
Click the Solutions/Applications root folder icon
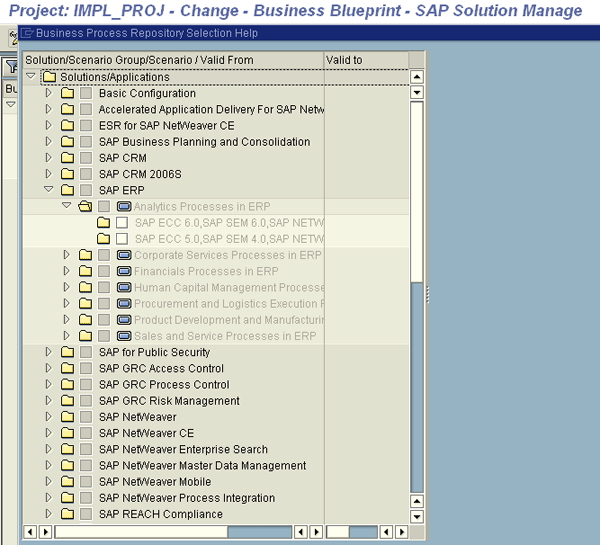(x=49, y=77)
